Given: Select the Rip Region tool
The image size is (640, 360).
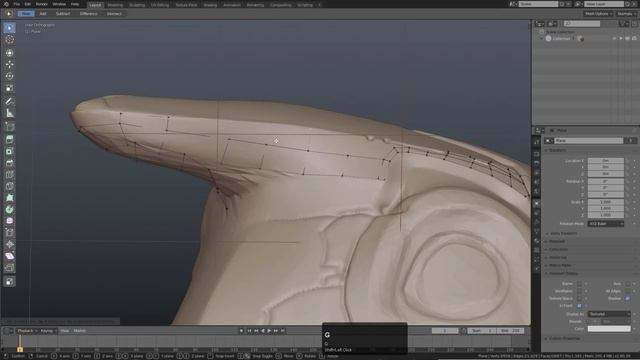Looking at the screenshot, I should point(9,268).
